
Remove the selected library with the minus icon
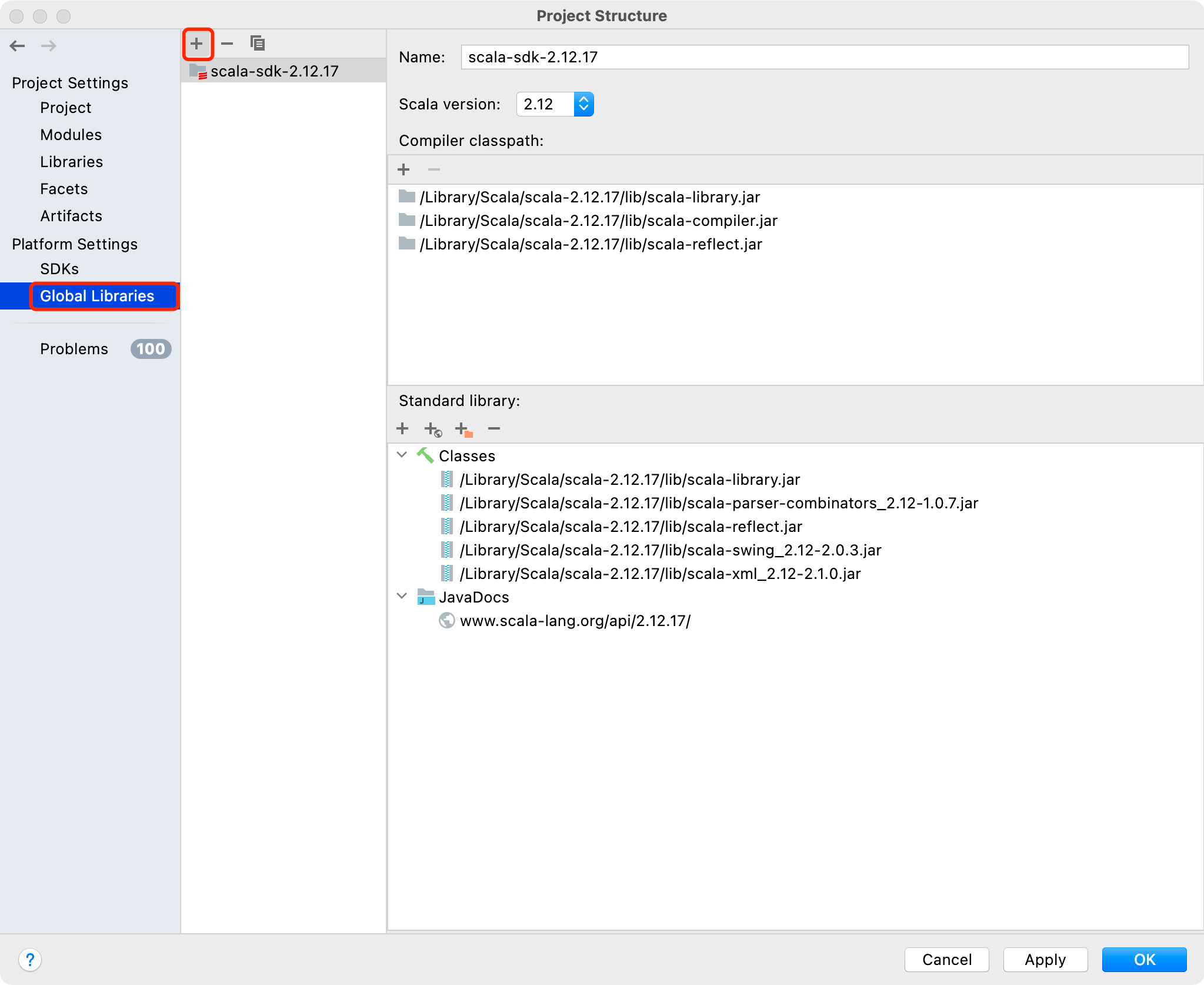(227, 44)
